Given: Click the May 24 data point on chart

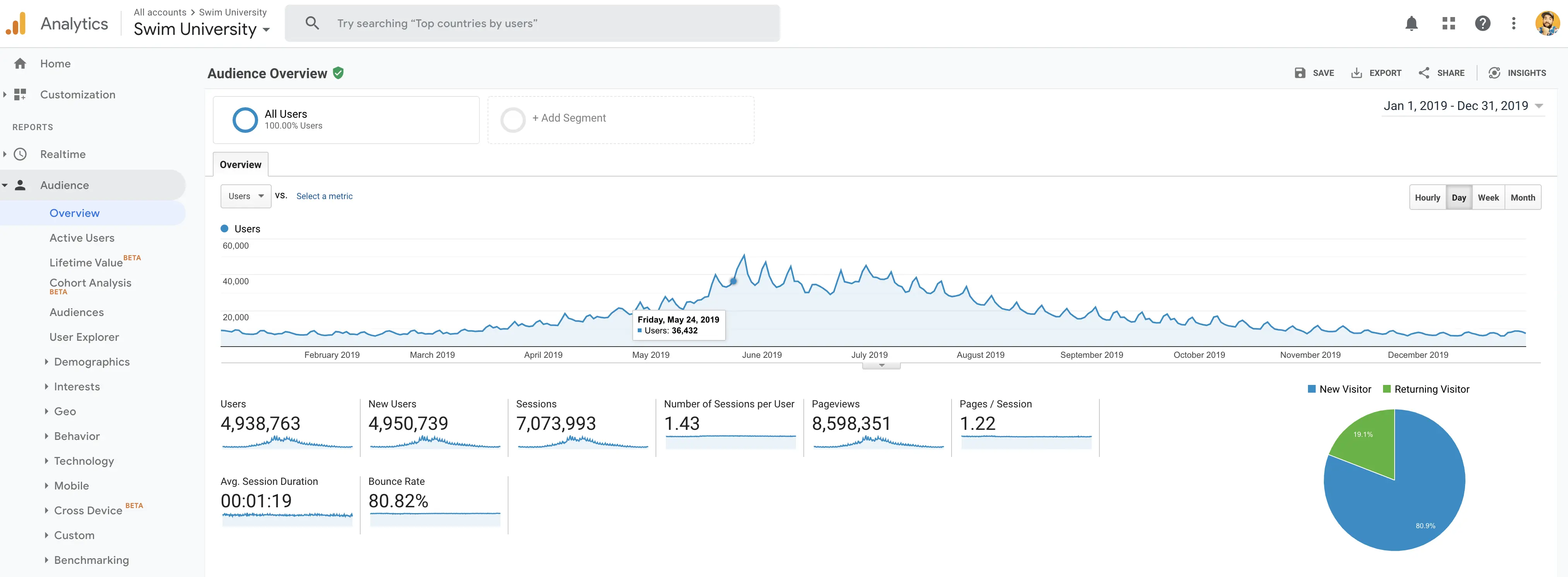Looking at the screenshot, I should point(733,281).
